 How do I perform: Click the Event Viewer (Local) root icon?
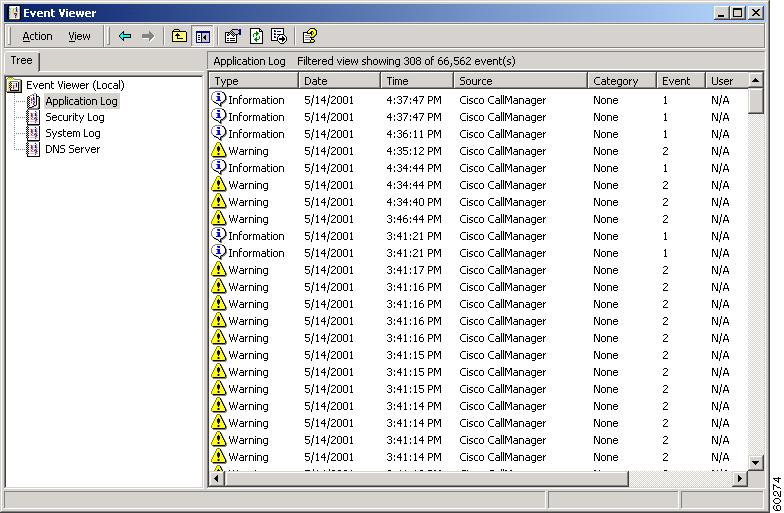(14, 86)
